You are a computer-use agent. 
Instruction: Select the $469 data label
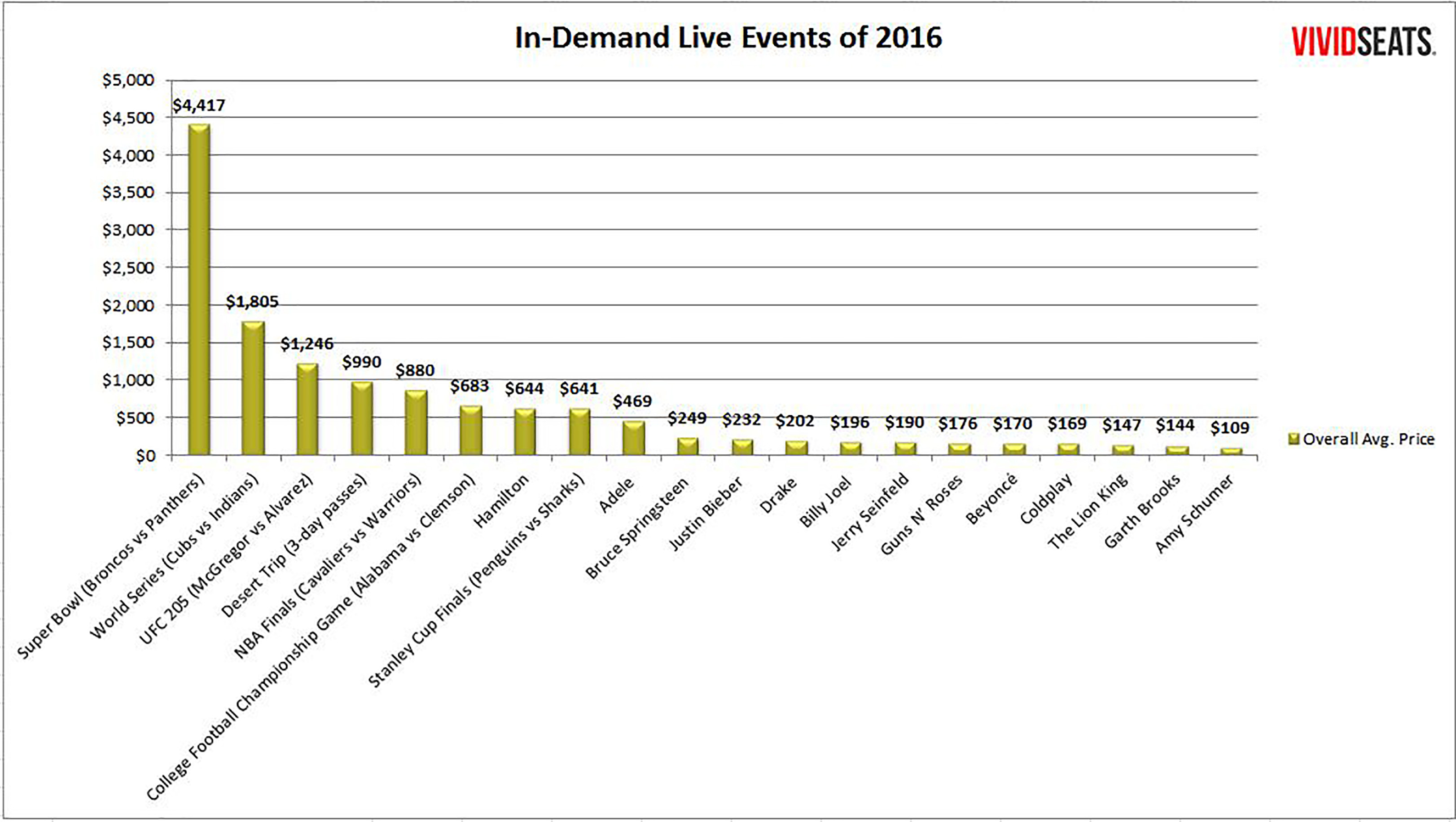click(x=632, y=401)
